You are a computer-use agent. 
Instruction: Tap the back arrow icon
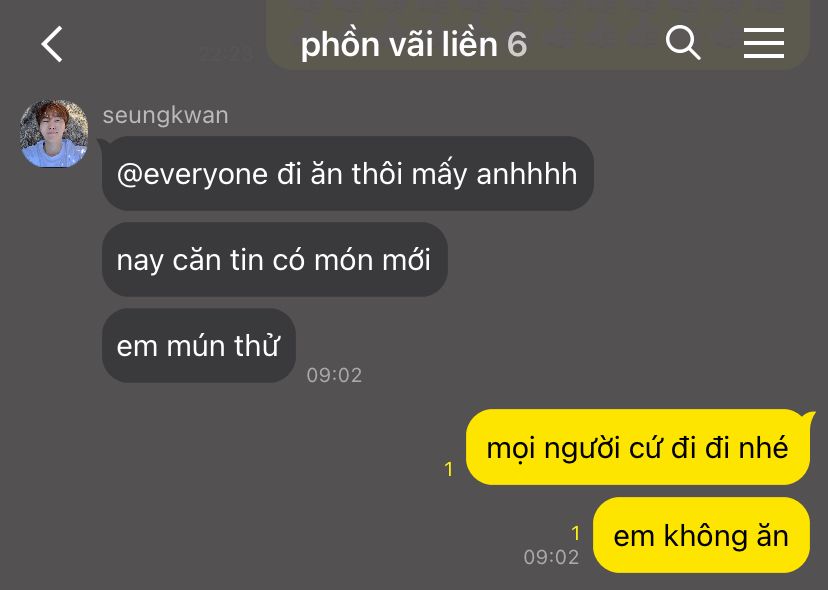[x=52, y=44]
